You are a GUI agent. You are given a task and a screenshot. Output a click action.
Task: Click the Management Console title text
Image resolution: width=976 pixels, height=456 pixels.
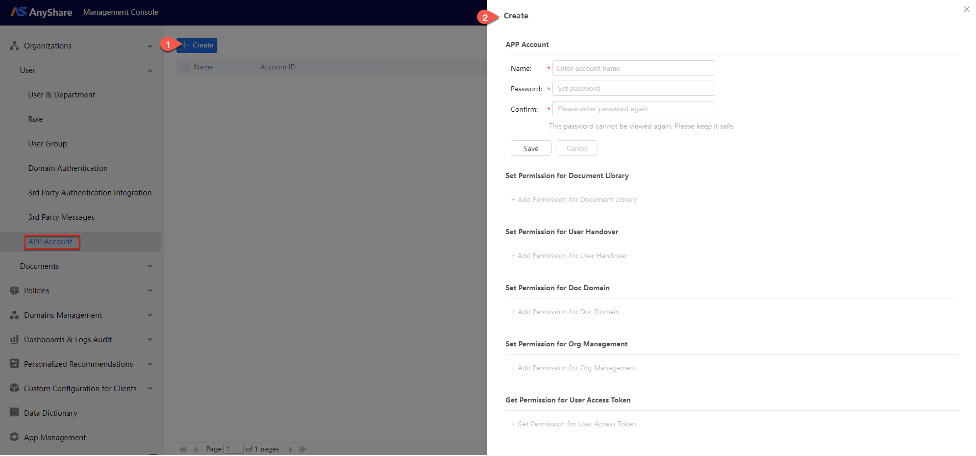(x=121, y=12)
